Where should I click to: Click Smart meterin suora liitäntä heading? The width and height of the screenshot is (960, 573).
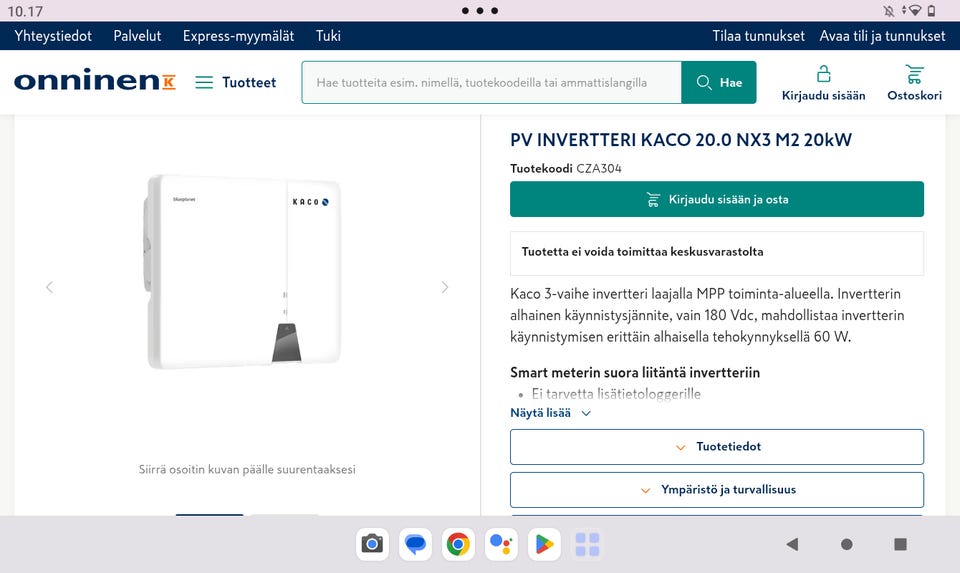[x=635, y=372]
